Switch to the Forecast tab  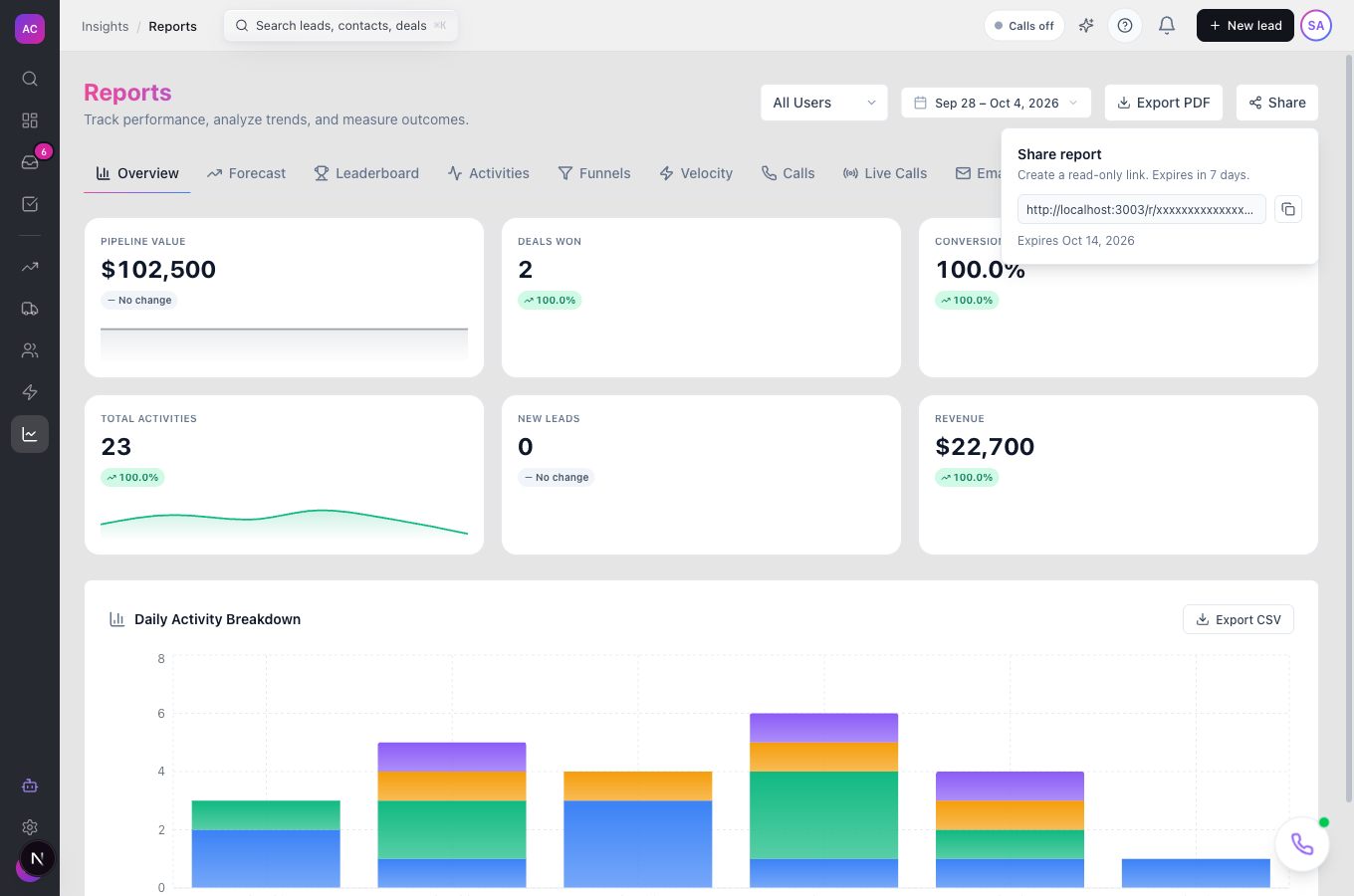pyautogui.click(x=246, y=173)
